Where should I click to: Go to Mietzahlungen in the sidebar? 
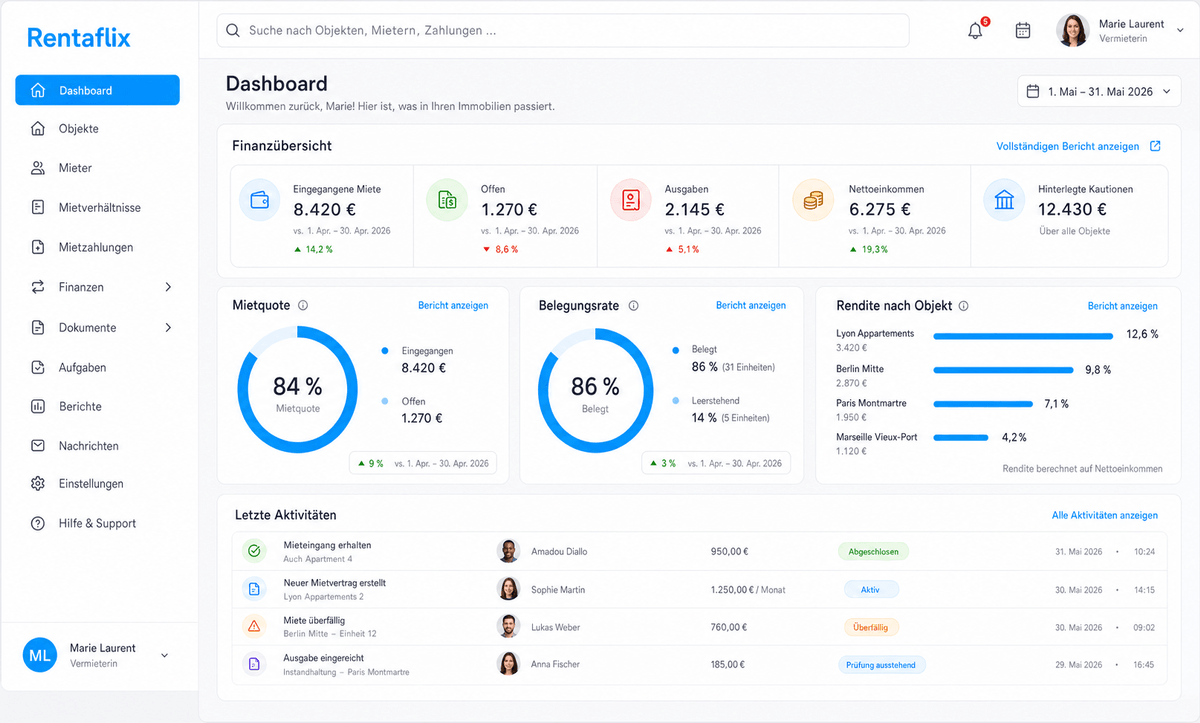click(96, 247)
